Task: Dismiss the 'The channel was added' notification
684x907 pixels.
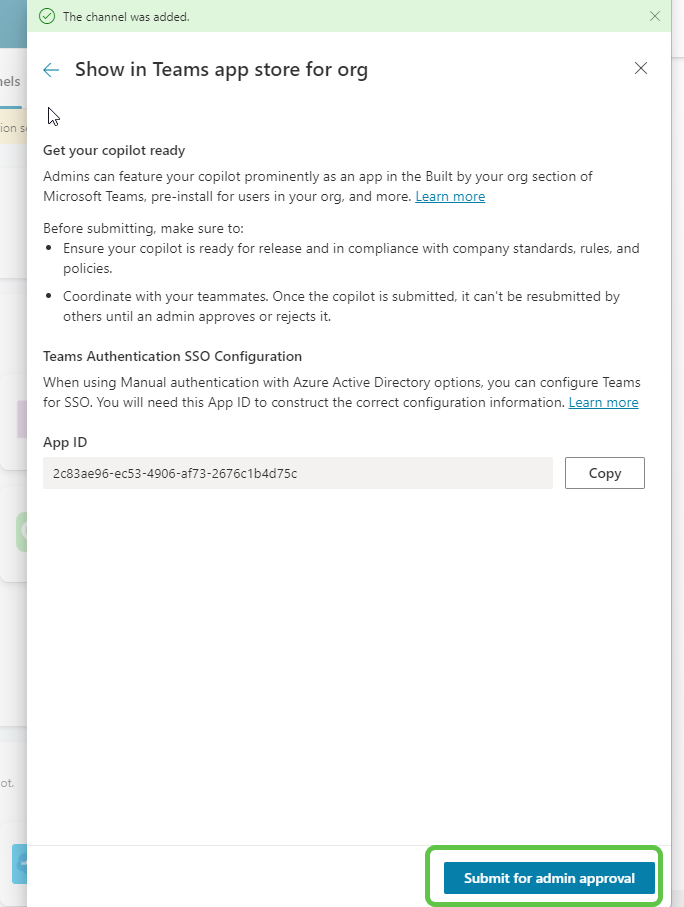Action: click(655, 16)
